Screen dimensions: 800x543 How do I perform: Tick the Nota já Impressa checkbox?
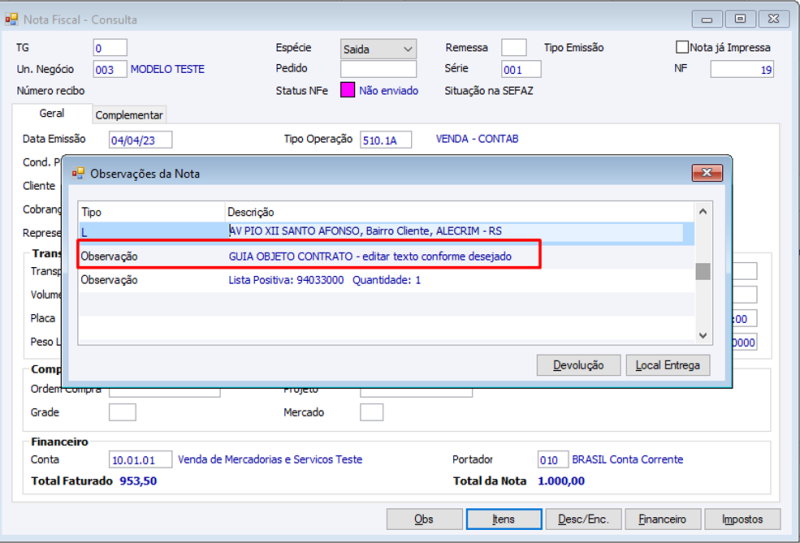click(x=682, y=47)
